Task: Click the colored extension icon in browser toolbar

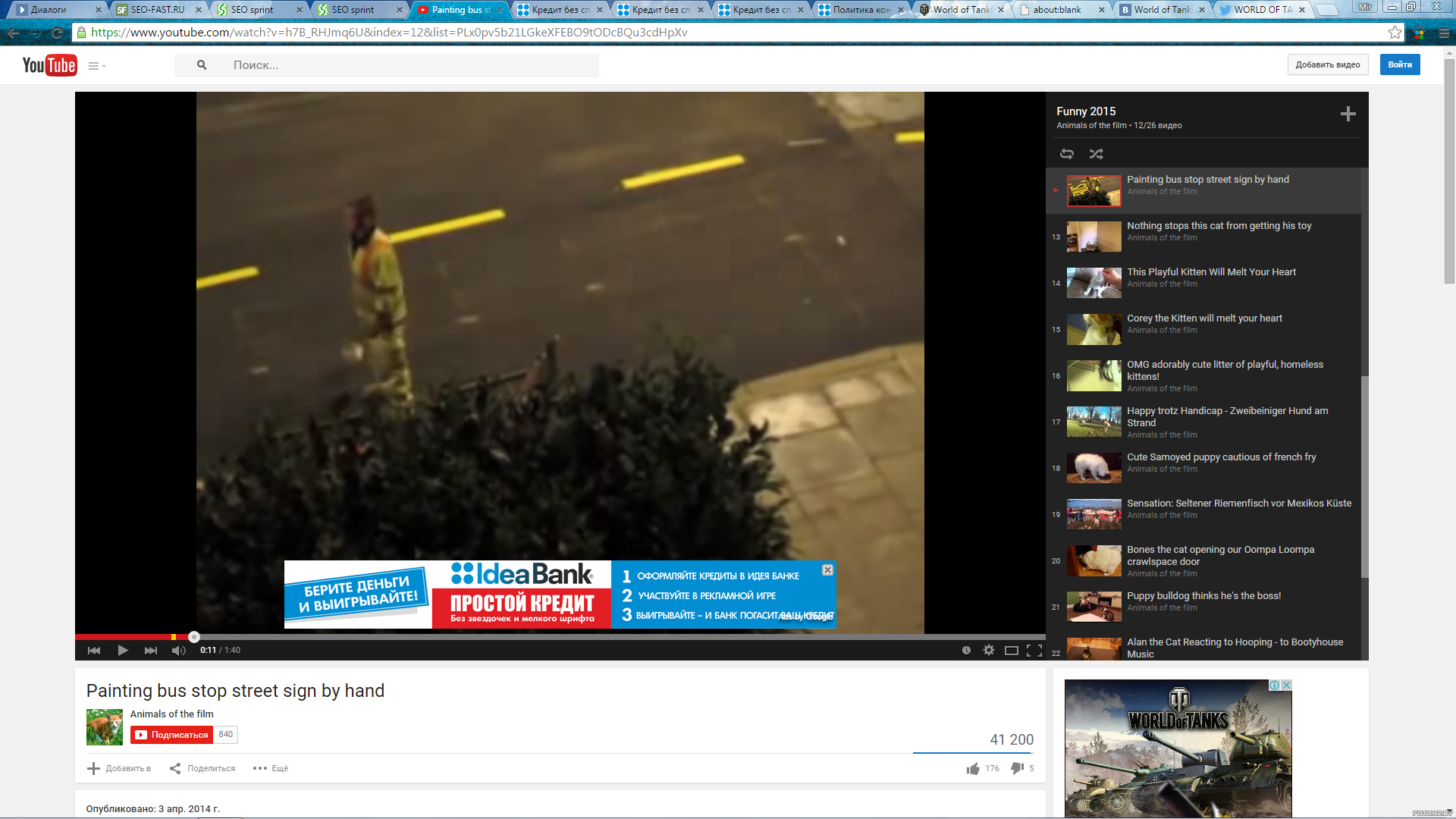Action: [x=1420, y=33]
